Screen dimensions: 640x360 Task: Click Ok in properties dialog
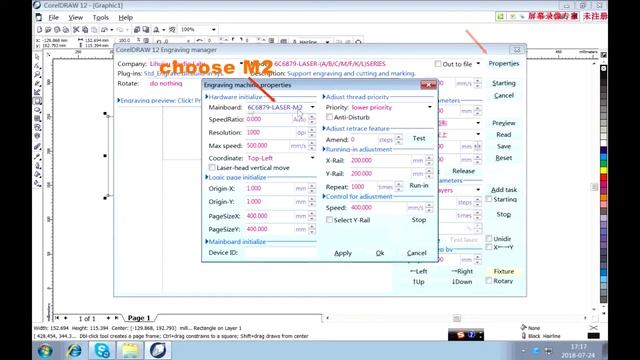[380, 253]
